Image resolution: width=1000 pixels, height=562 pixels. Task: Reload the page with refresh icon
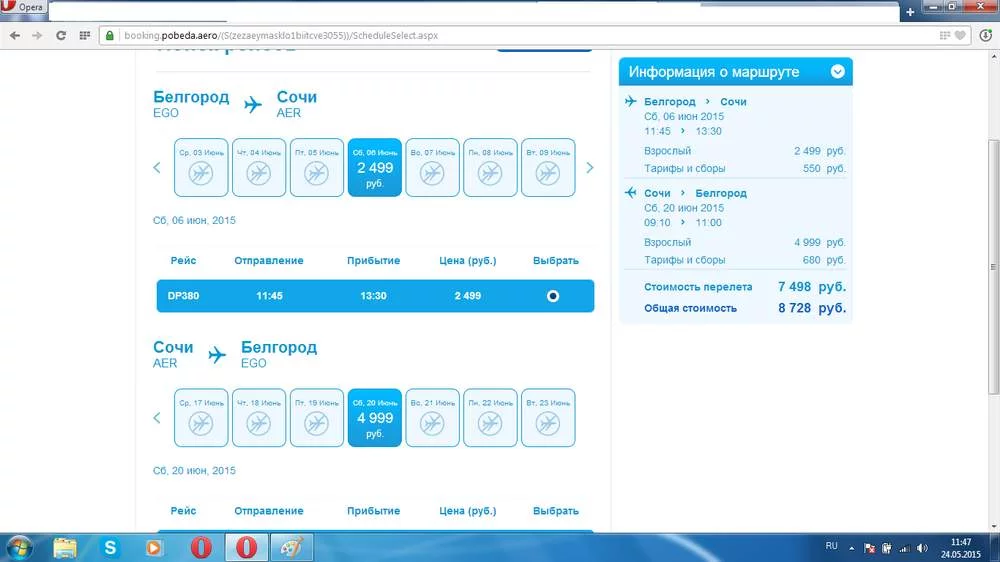[x=61, y=36]
